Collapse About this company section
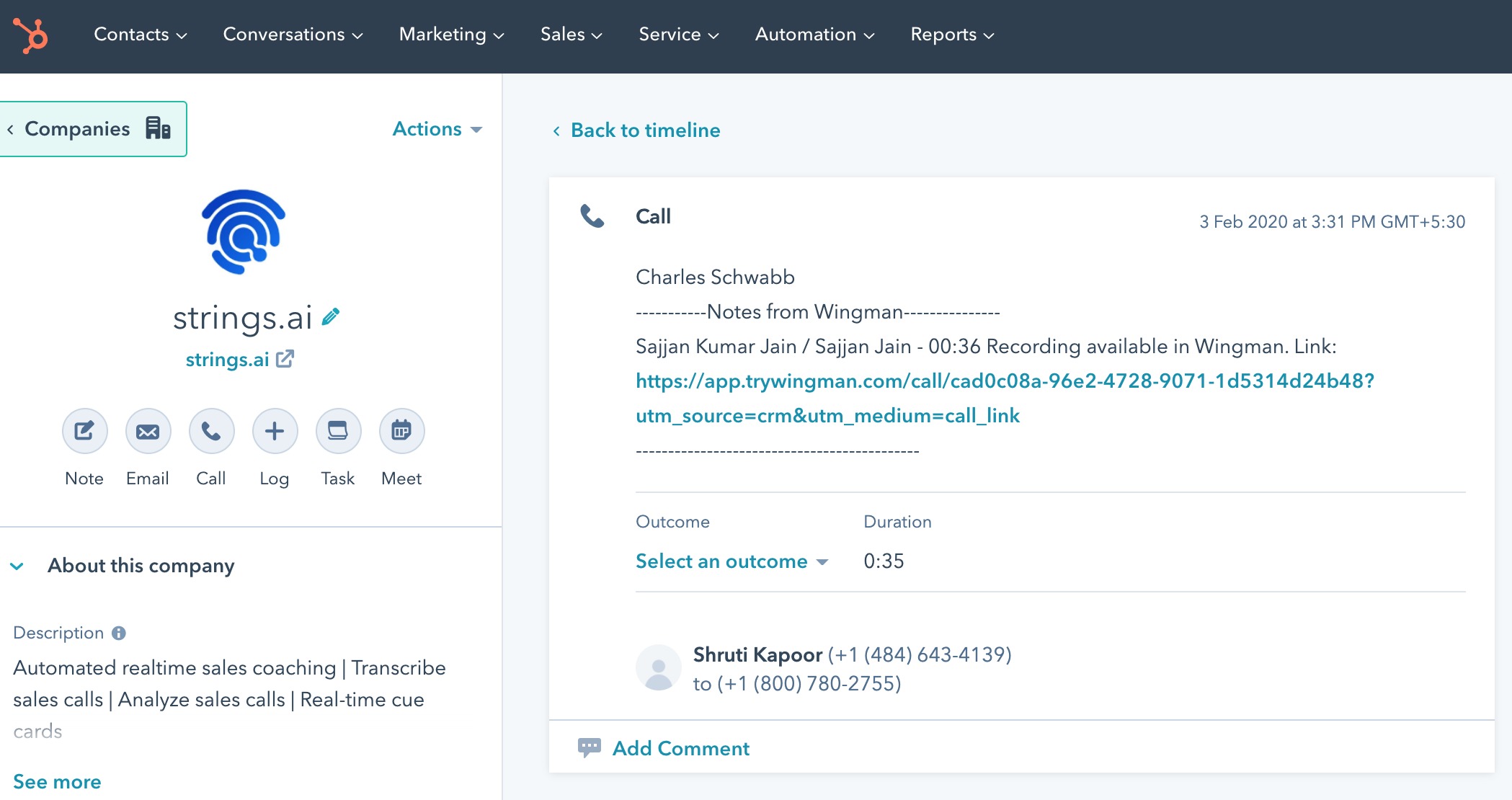Viewport: 1512px width, 800px height. click(17, 566)
